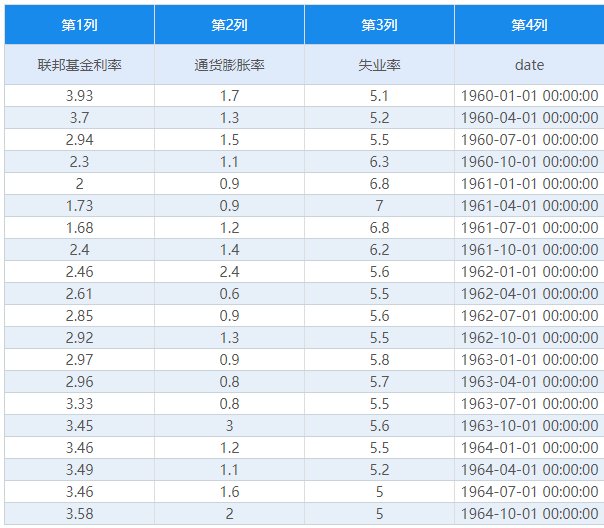Click inflation value 1.4
The height and width of the screenshot is (528, 604).
point(229,250)
